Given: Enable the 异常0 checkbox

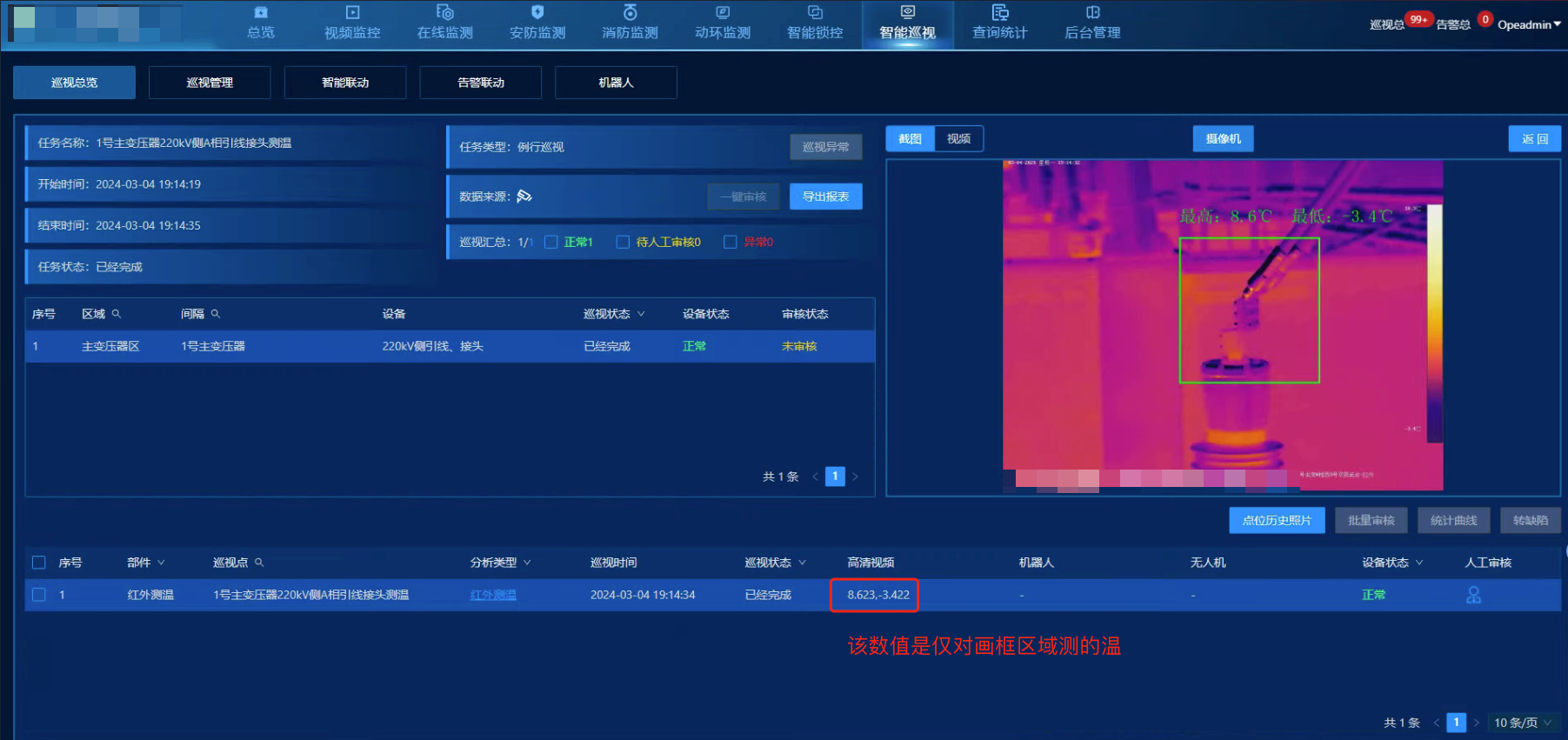Looking at the screenshot, I should tap(731, 243).
